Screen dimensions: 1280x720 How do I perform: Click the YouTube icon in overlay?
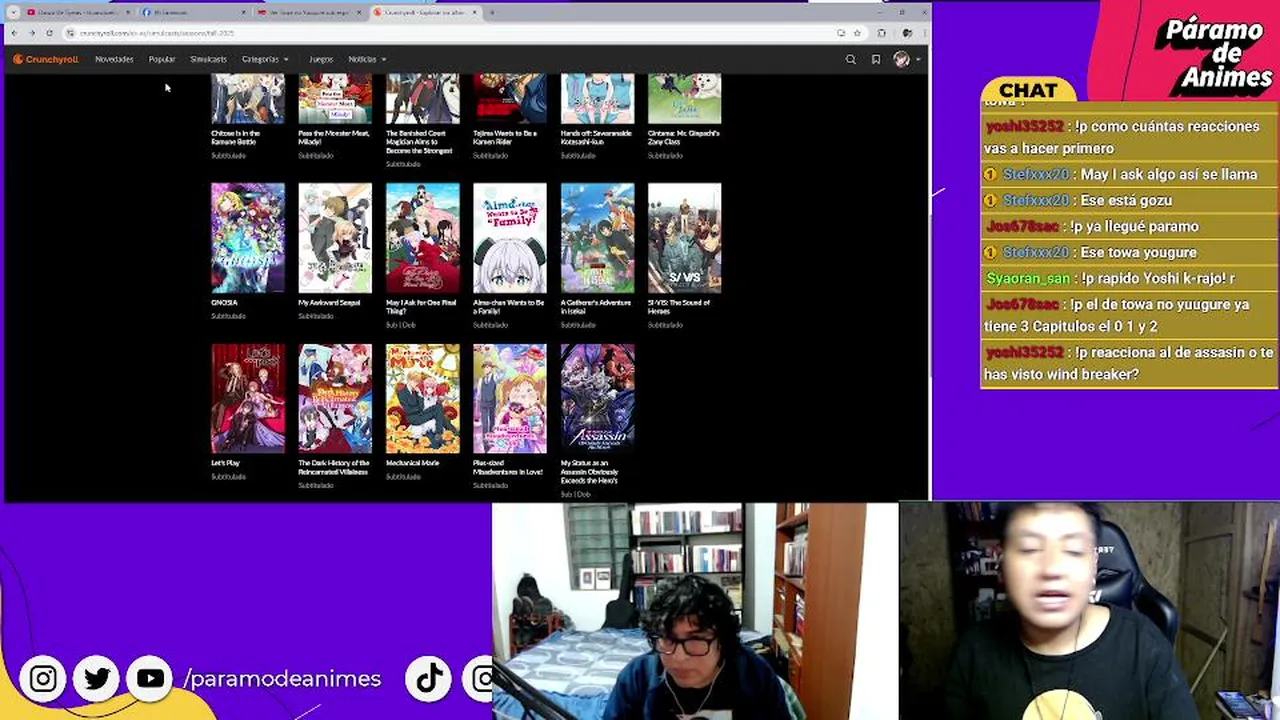[150, 679]
